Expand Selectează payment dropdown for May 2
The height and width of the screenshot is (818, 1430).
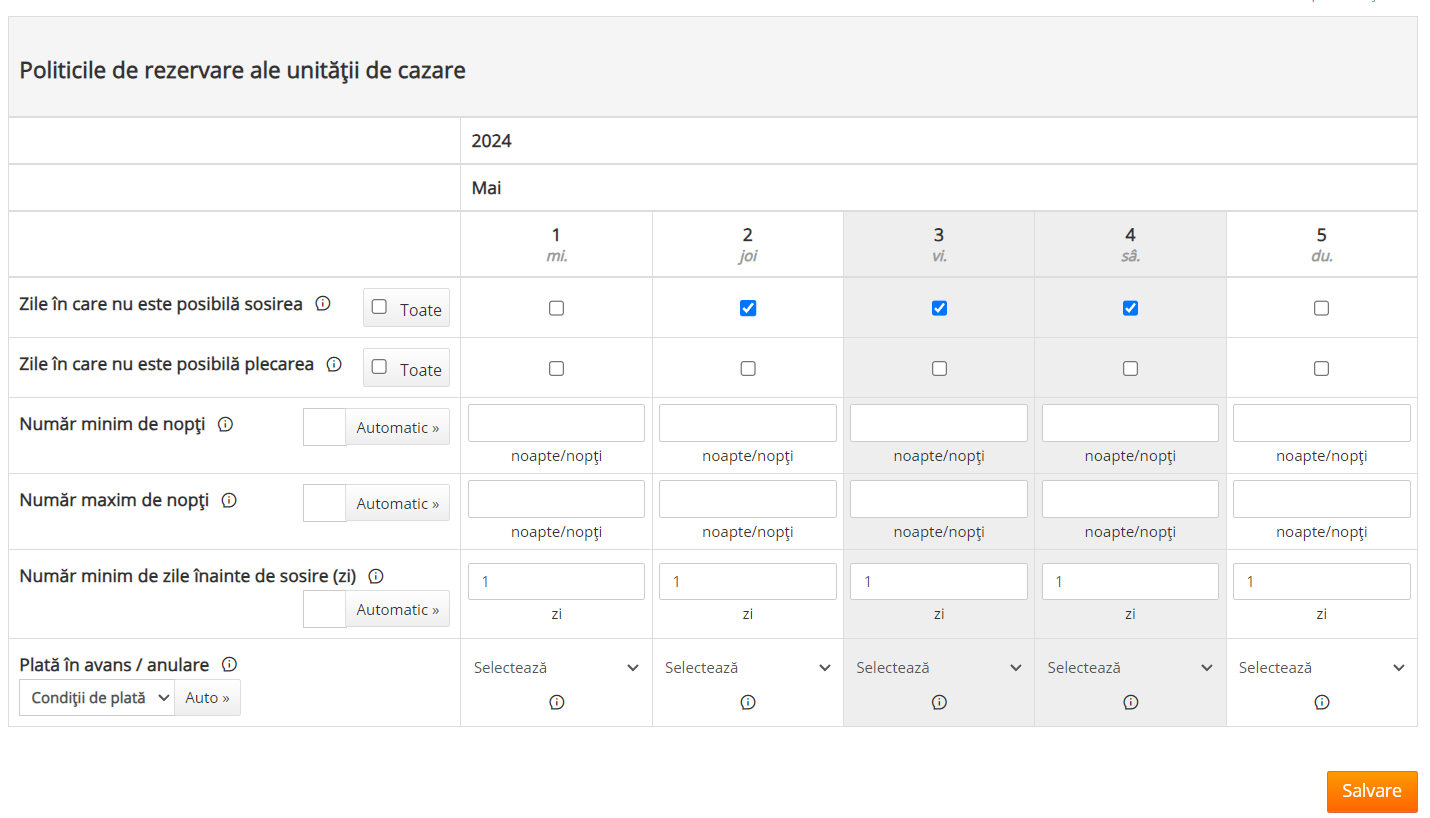(747, 668)
